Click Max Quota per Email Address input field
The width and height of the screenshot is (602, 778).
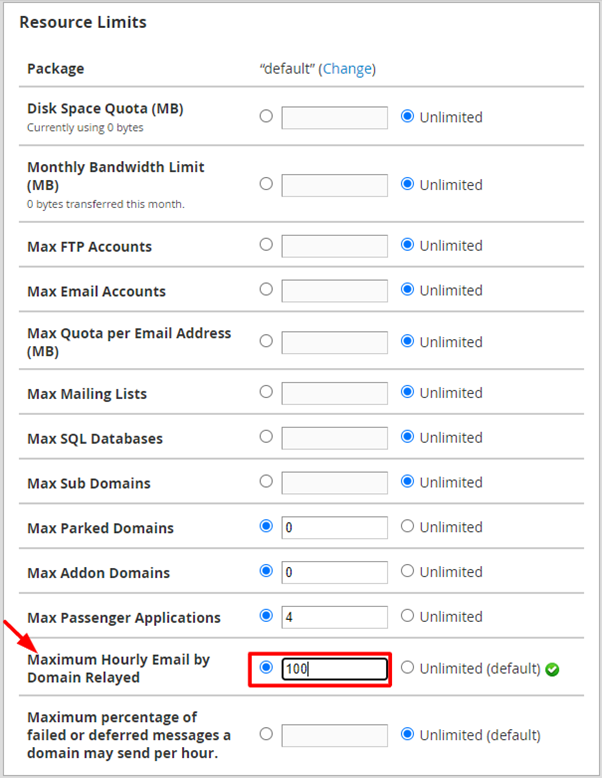click(334, 342)
